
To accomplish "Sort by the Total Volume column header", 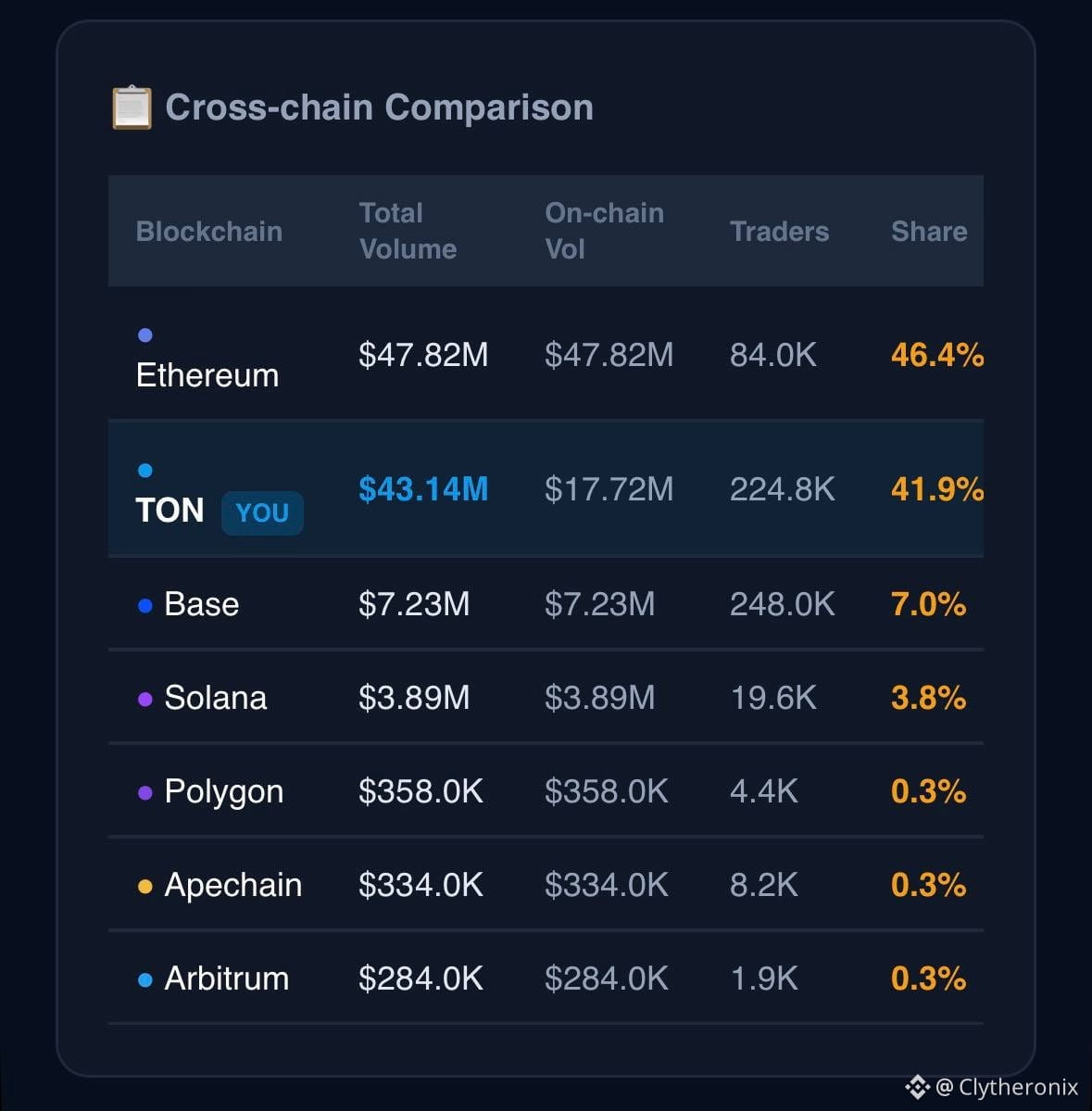I will pos(408,231).
